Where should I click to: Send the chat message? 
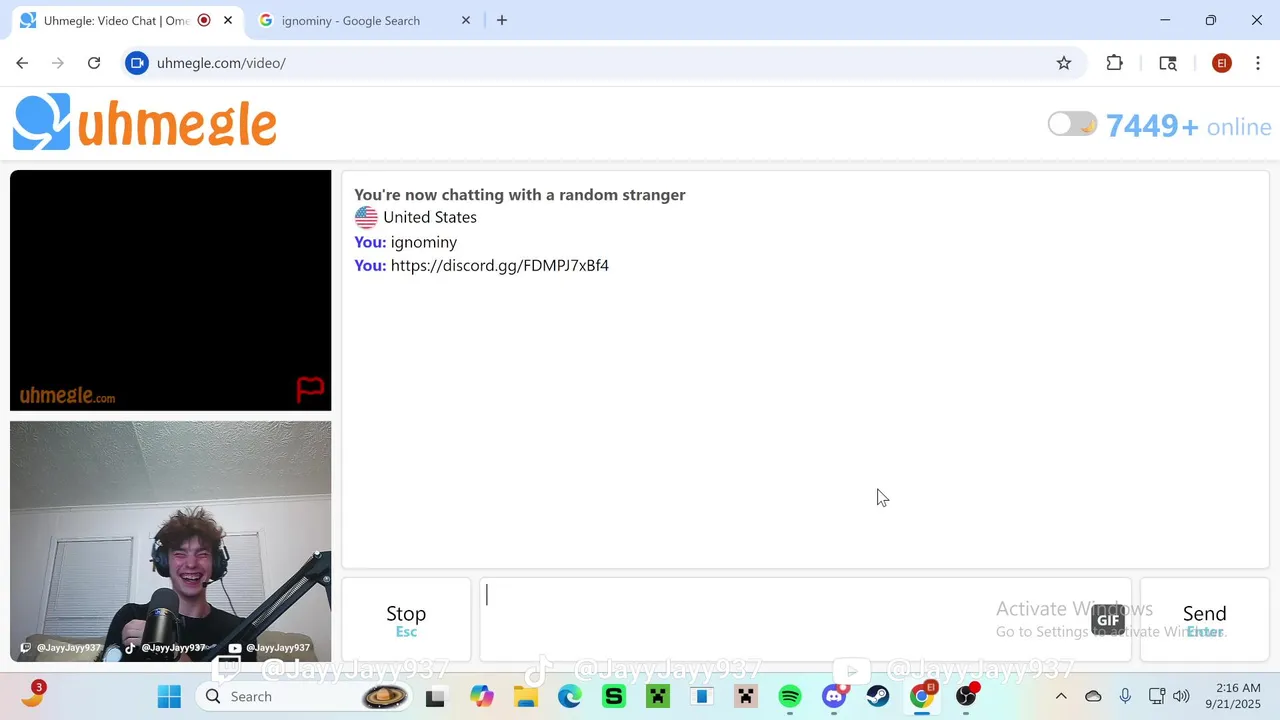click(x=1204, y=619)
